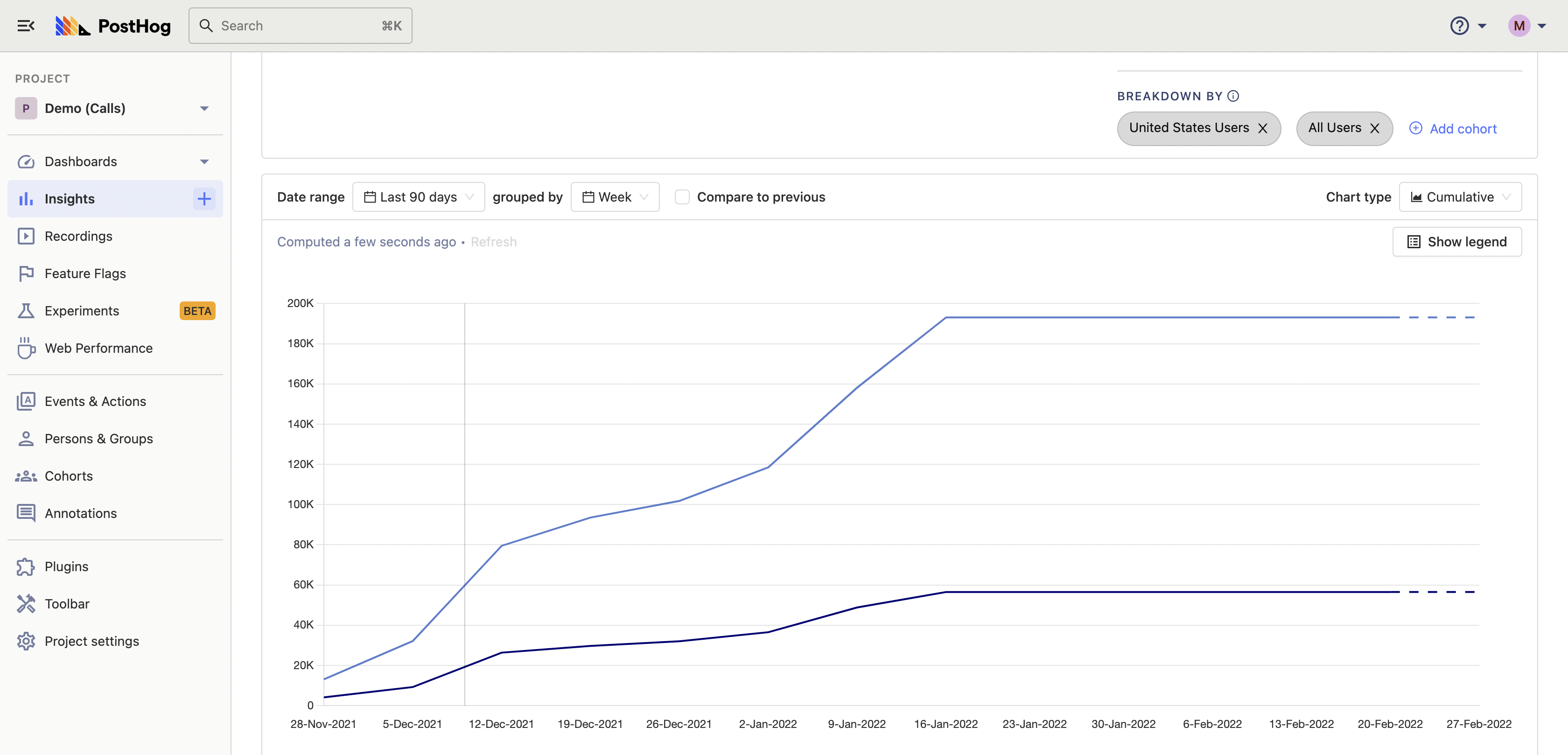Click the new insight plus icon

point(204,198)
